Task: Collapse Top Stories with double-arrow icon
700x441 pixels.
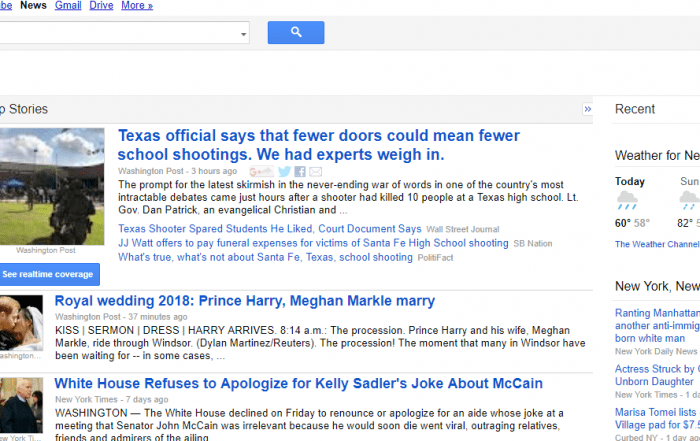Action: point(588,109)
